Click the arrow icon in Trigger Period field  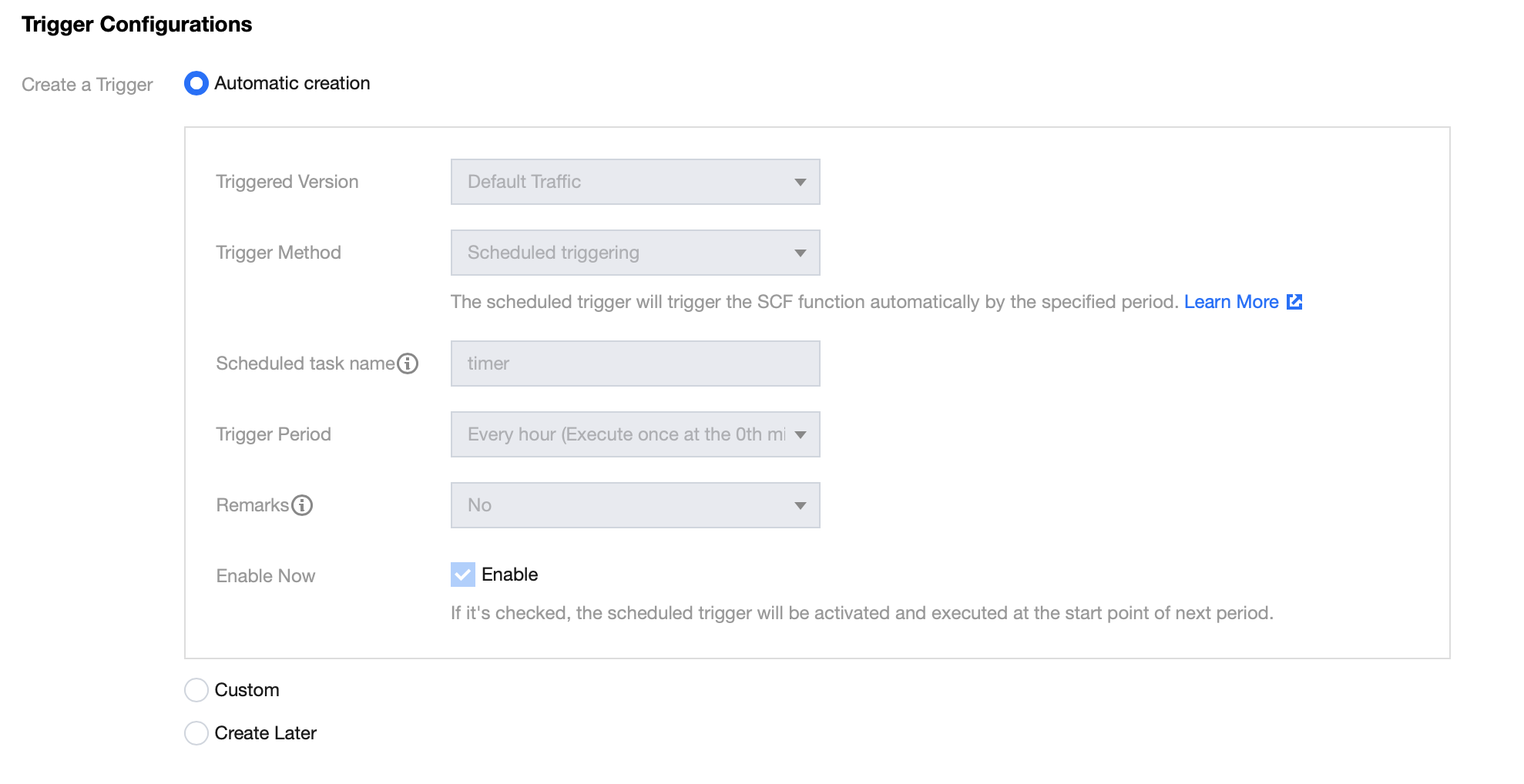click(801, 435)
